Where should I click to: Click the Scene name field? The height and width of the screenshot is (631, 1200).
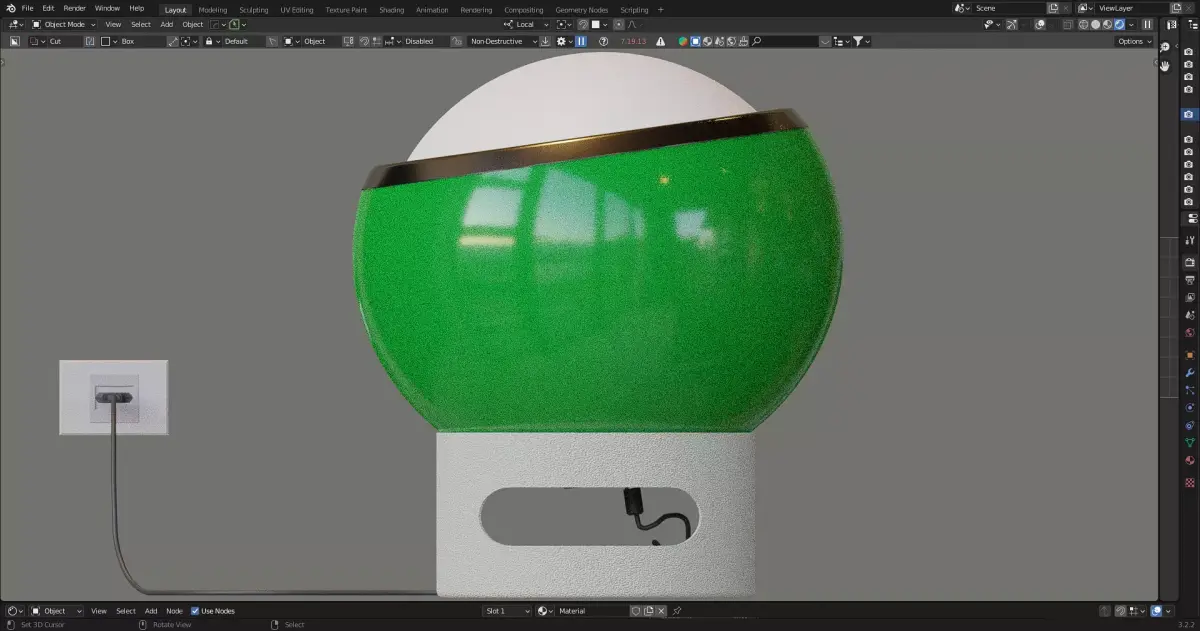tap(1008, 8)
